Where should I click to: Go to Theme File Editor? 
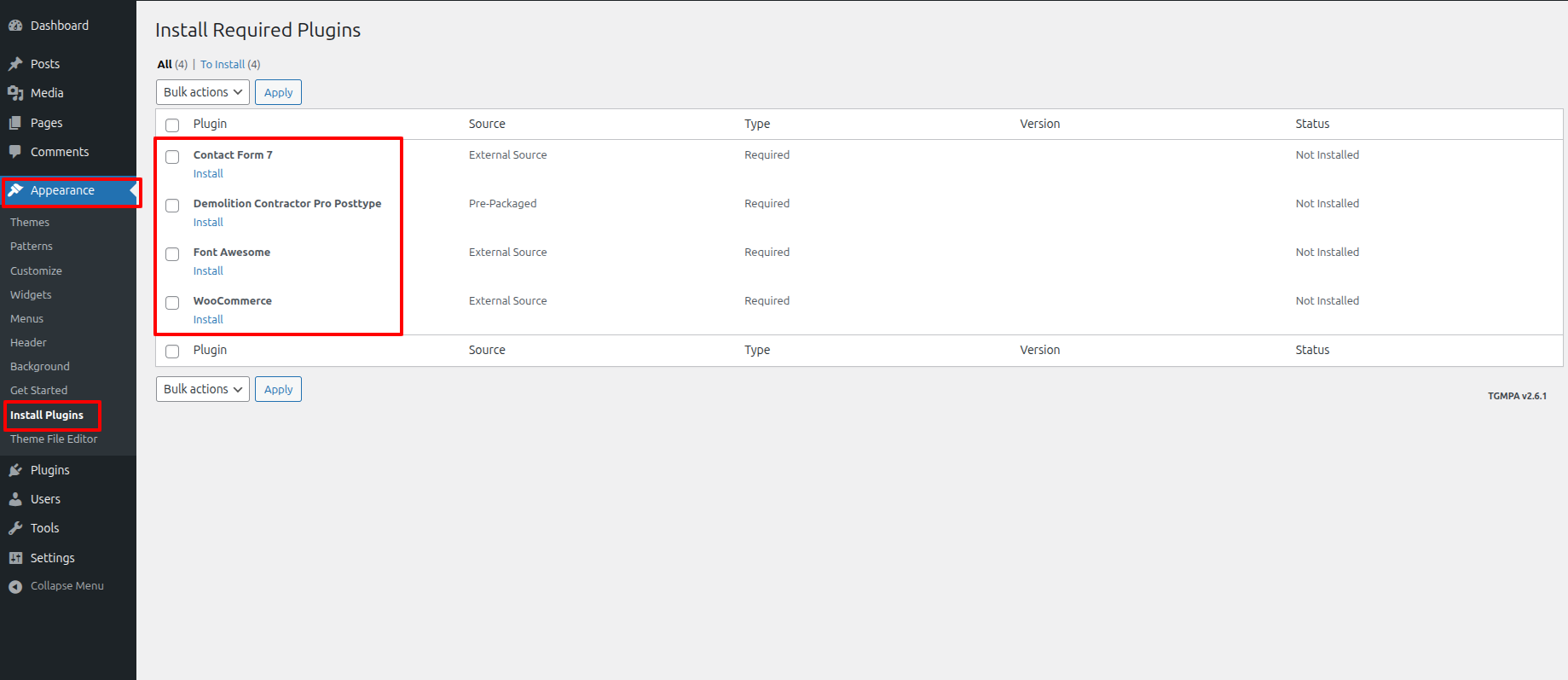tap(54, 439)
